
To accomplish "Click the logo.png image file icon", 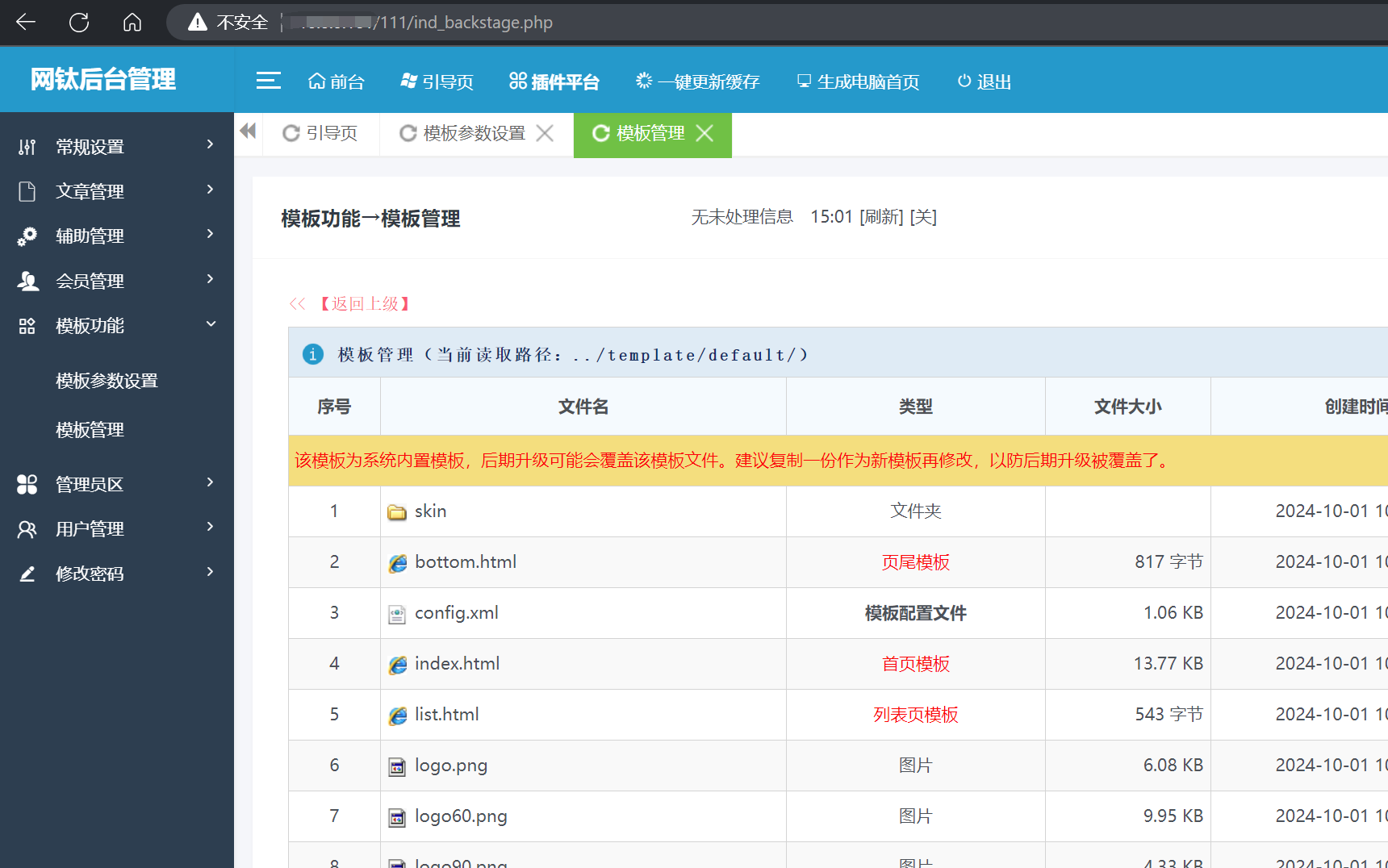I will click(x=397, y=766).
